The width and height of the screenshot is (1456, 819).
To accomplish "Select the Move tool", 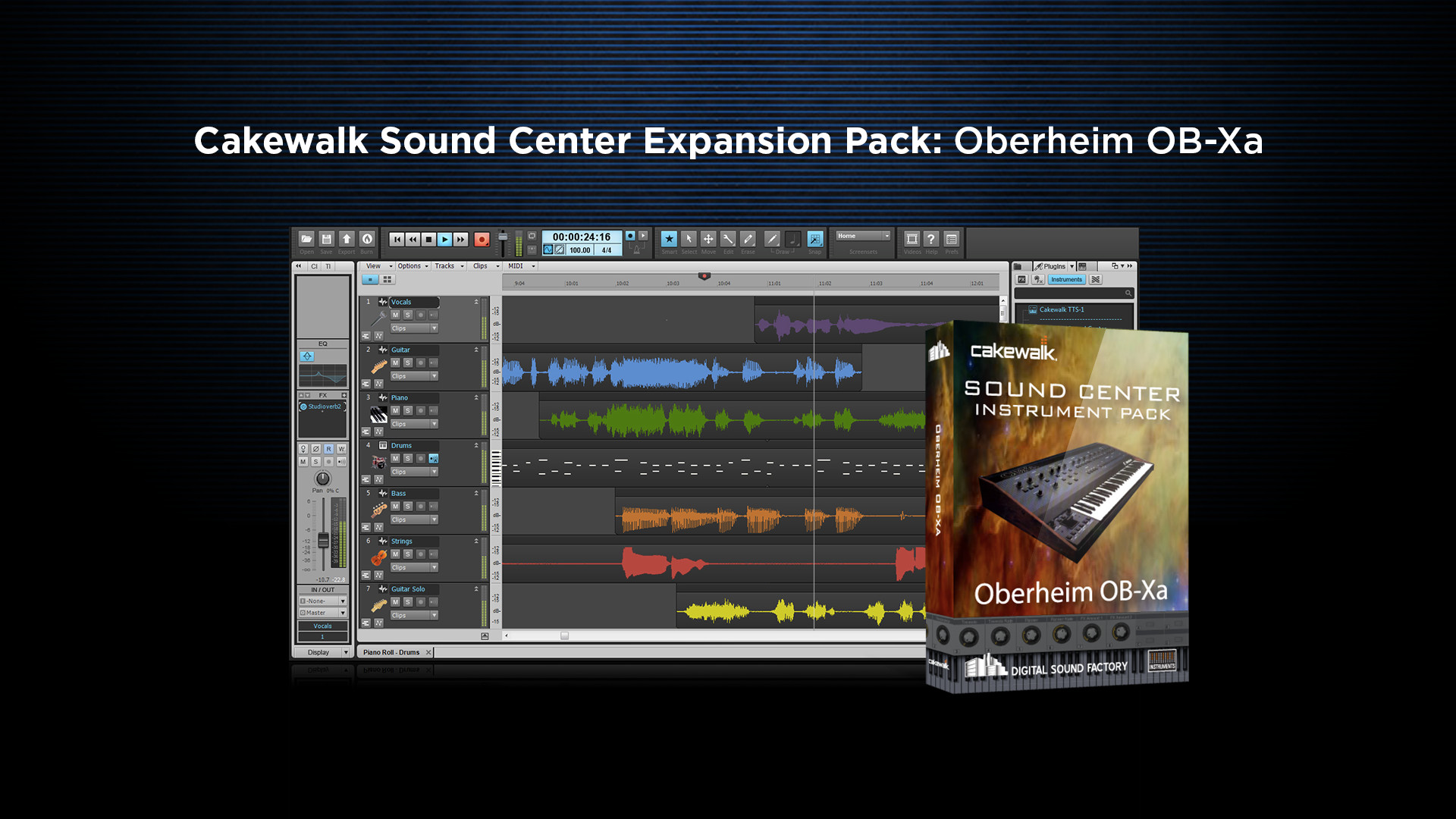I will pos(708,239).
